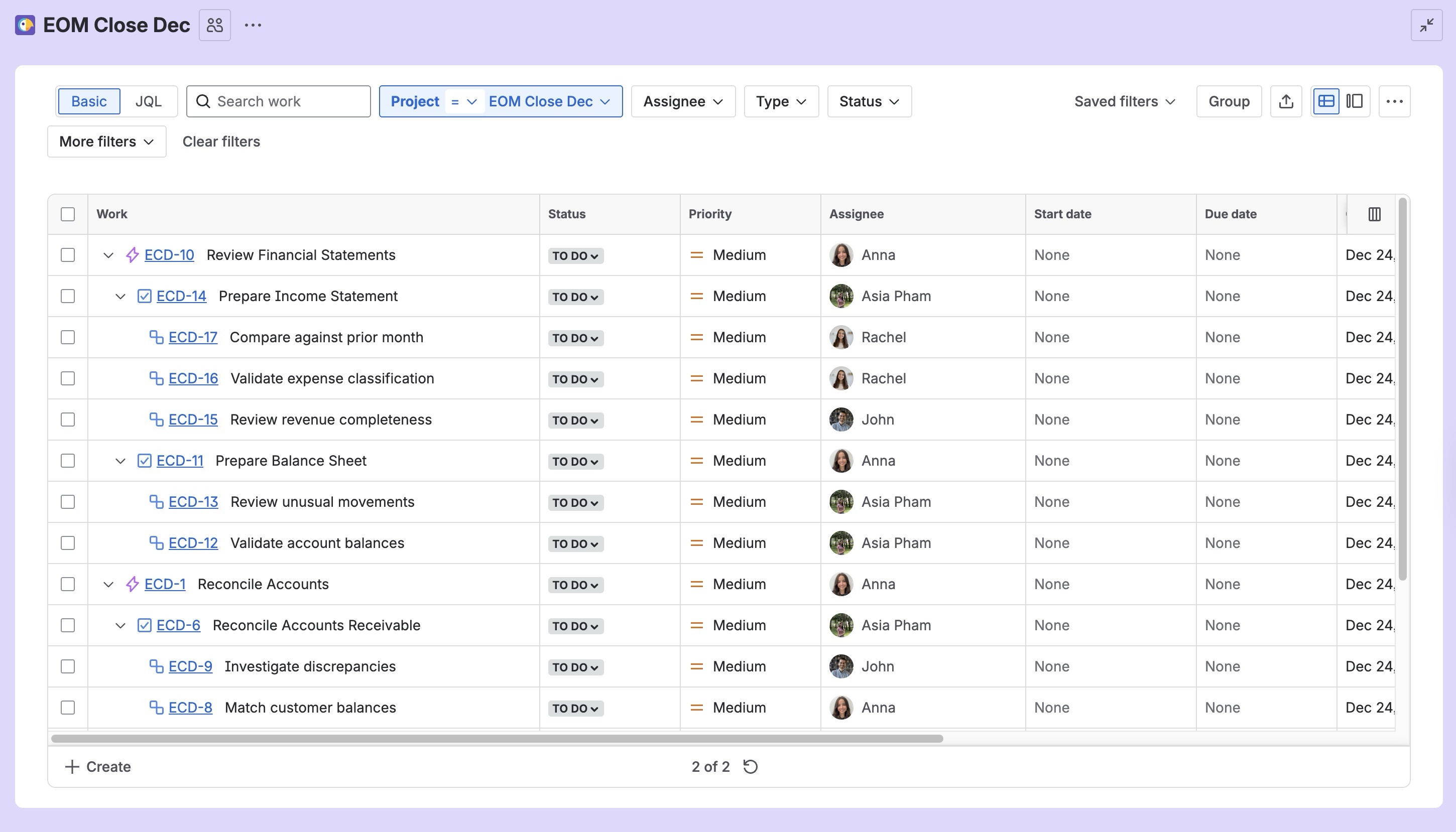Viewport: 1456px width, 832px height.
Task: Check the checkbox for ECD-14 Prepare Income Statement
Action: (x=67, y=296)
